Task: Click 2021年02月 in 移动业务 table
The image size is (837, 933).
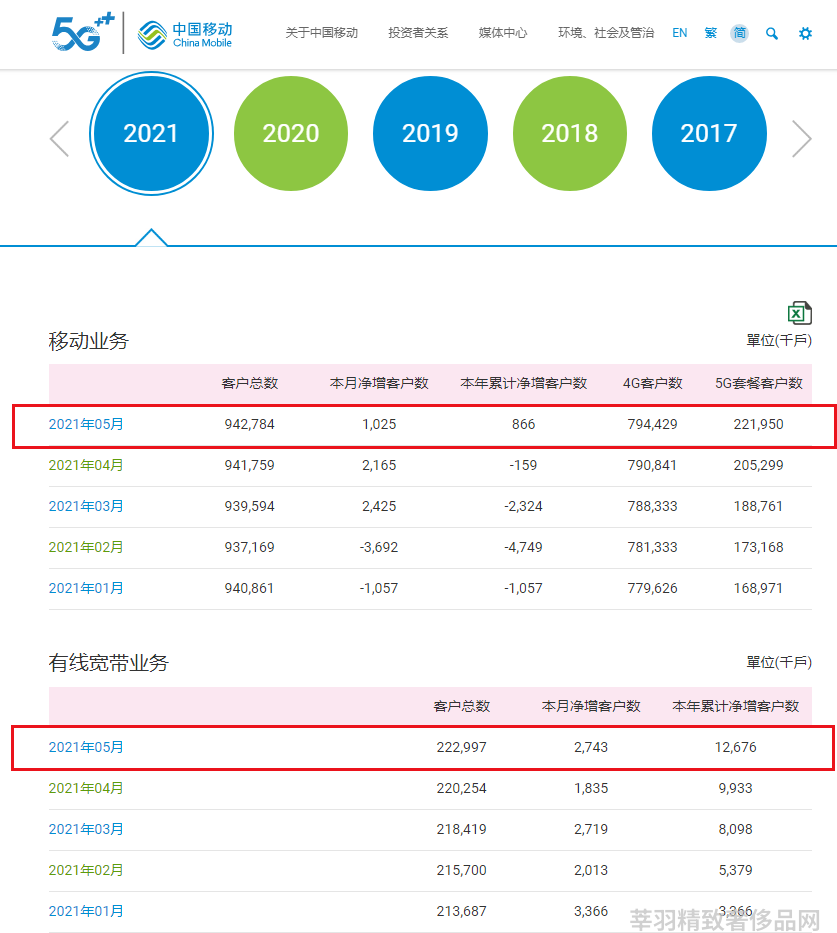Action: (x=86, y=547)
